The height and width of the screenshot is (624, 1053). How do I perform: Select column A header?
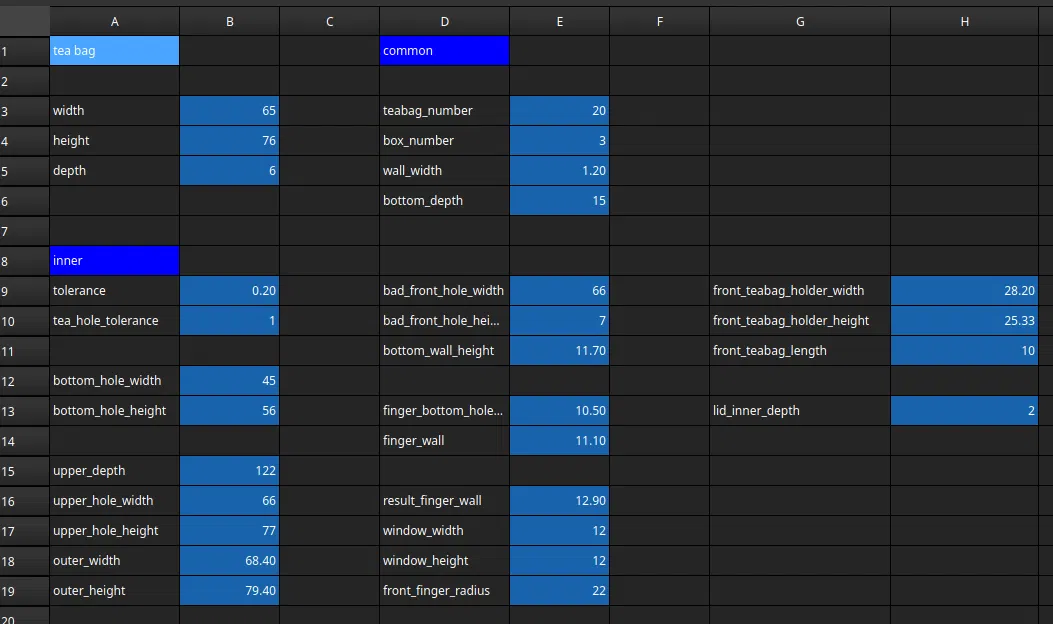114,22
